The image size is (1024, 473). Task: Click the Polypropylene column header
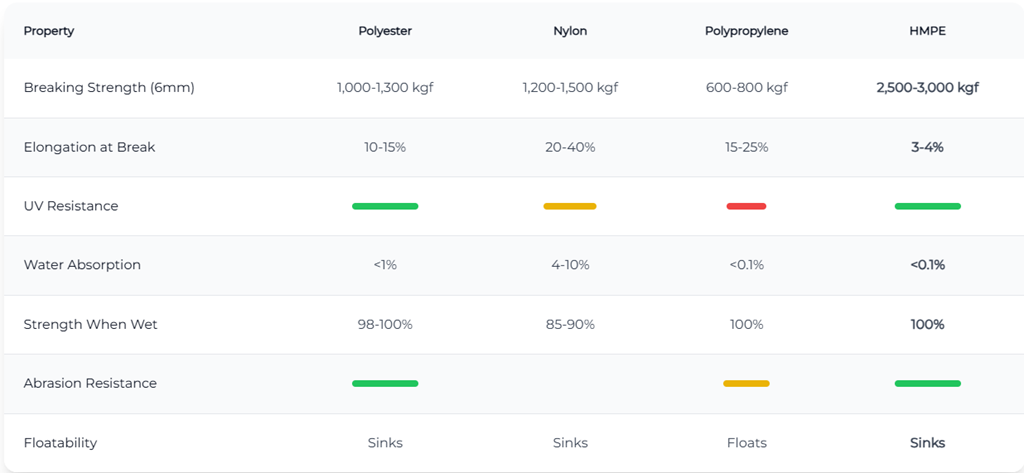[746, 31]
